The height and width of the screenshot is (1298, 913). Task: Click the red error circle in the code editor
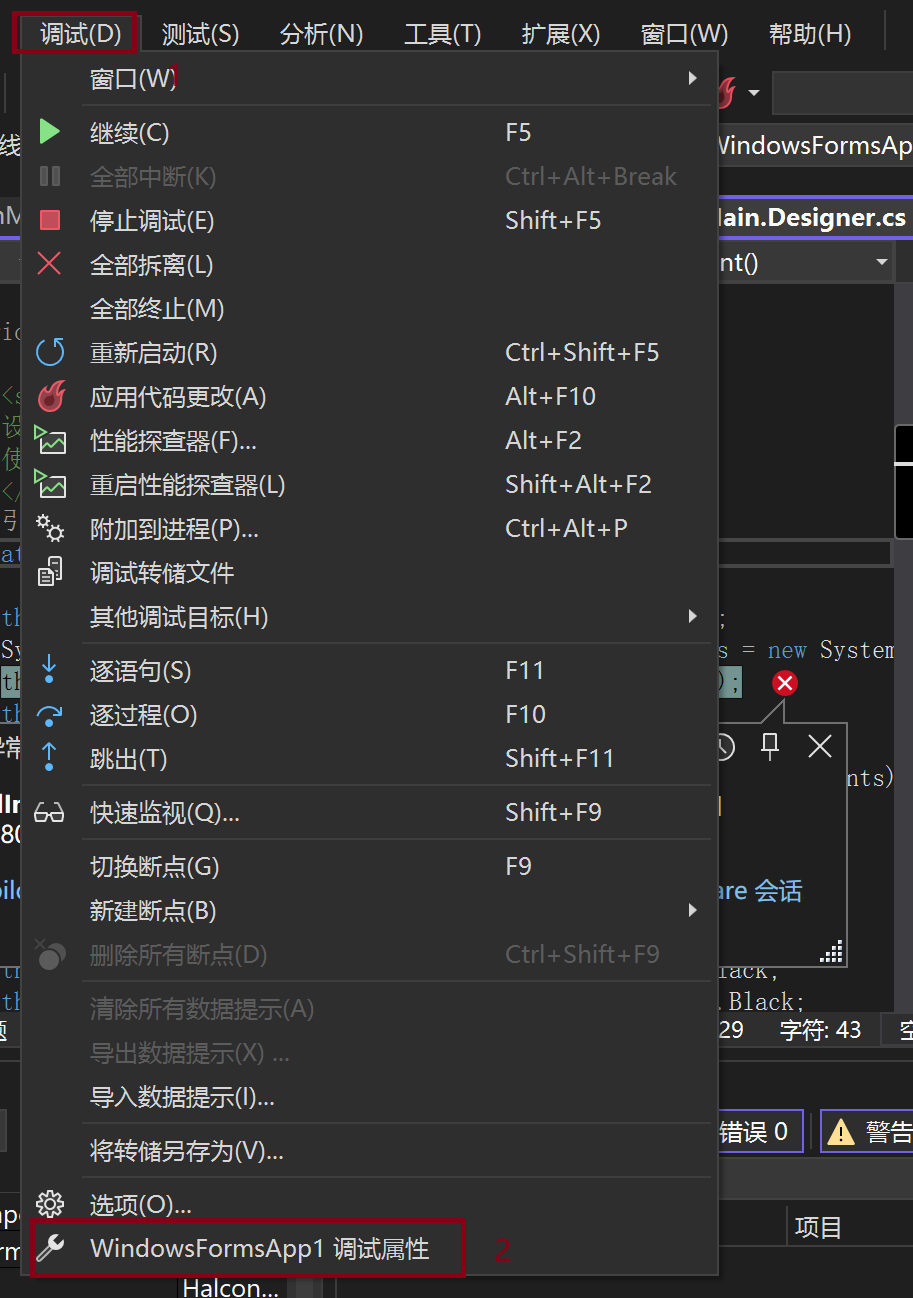click(784, 682)
